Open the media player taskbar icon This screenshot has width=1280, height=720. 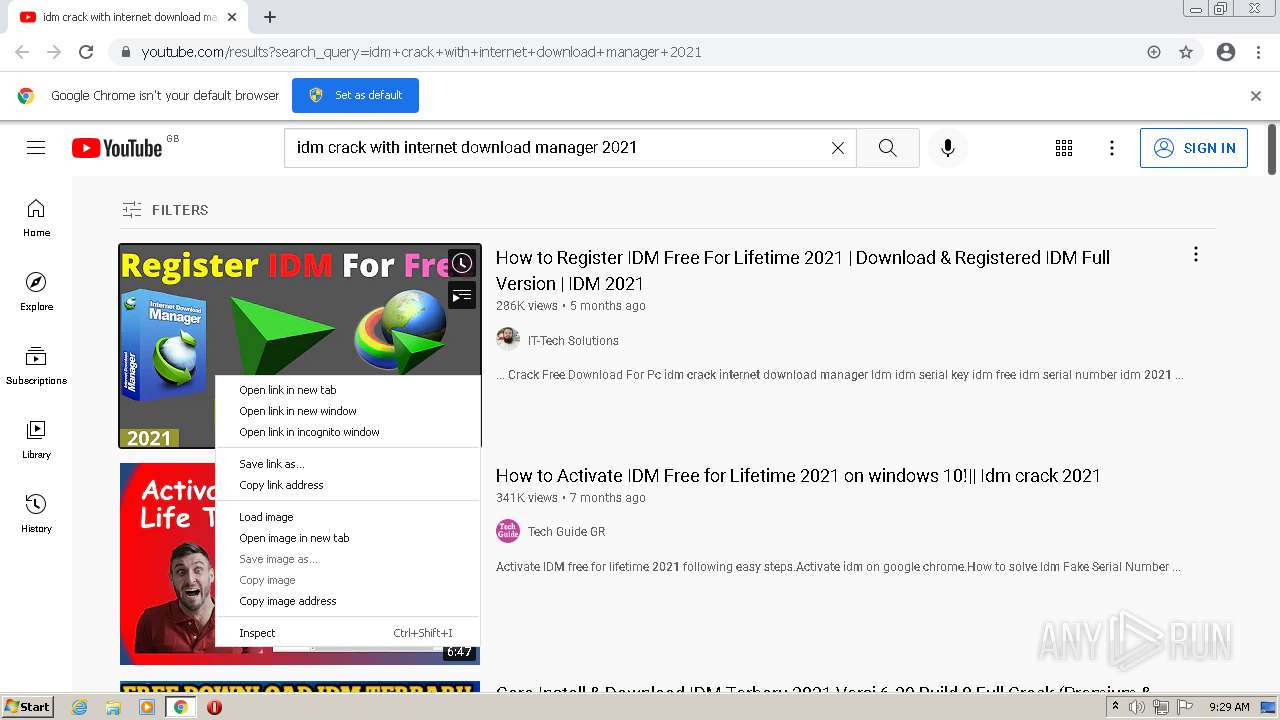[147, 707]
